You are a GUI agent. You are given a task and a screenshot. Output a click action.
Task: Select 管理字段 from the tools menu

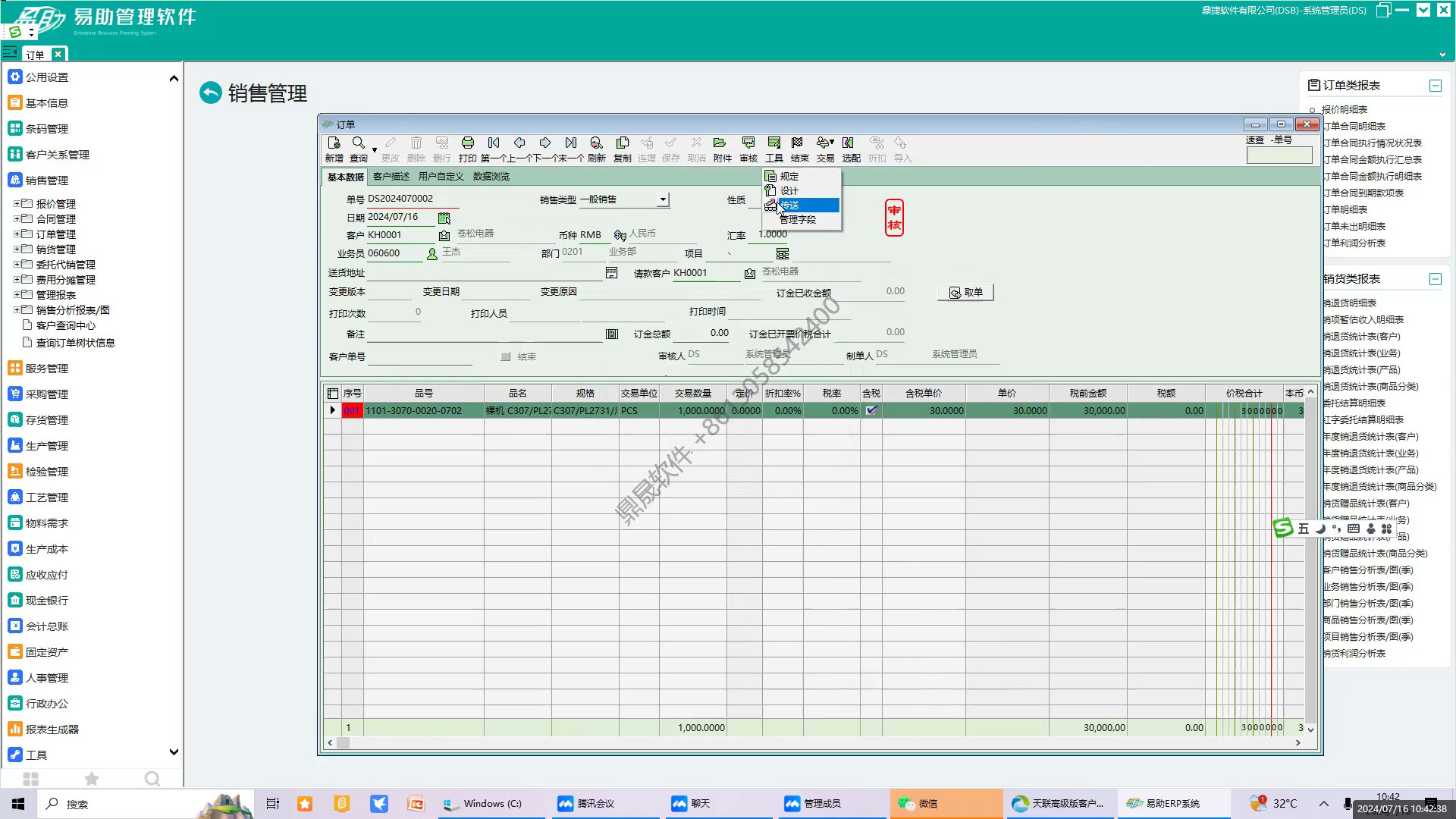[802, 220]
